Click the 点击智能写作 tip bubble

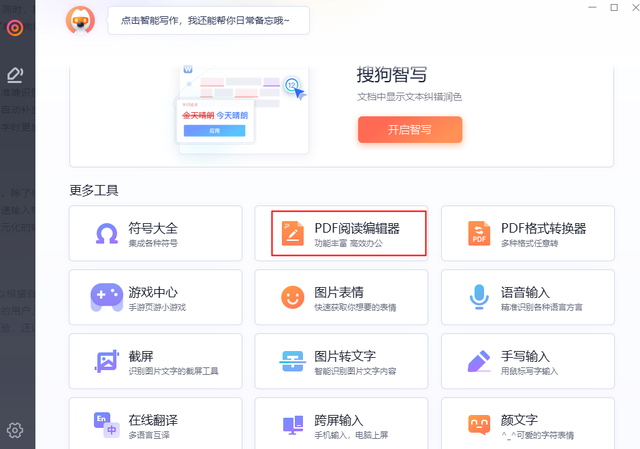[x=209, y=20]
